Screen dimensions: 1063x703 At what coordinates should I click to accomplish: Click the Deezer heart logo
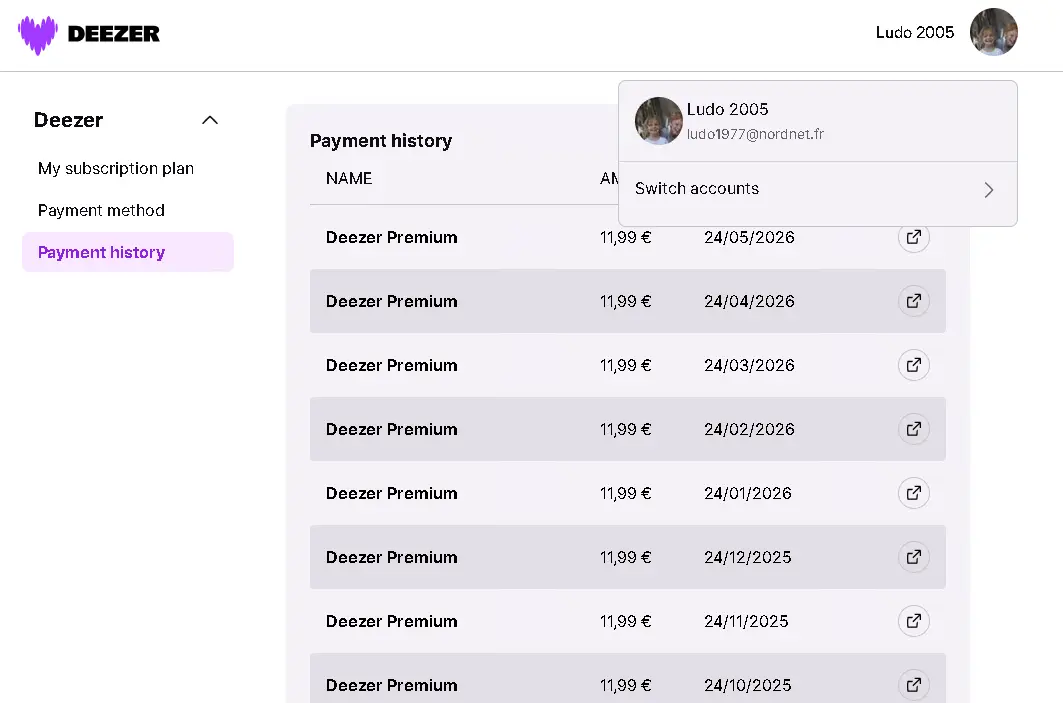(x=38, y=34)
